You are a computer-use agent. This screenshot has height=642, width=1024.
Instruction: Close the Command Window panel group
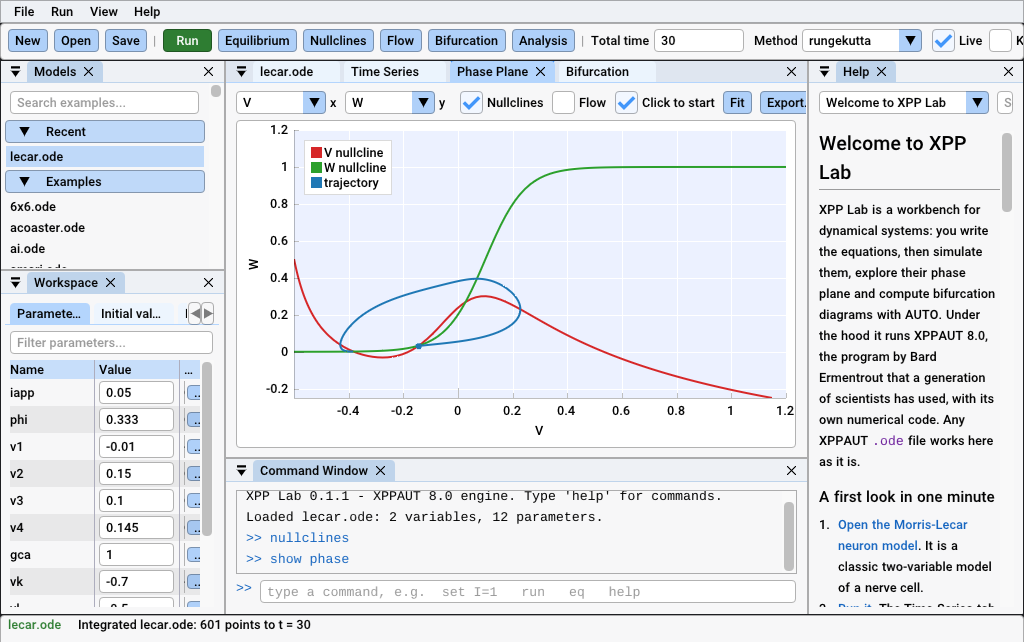792,471
